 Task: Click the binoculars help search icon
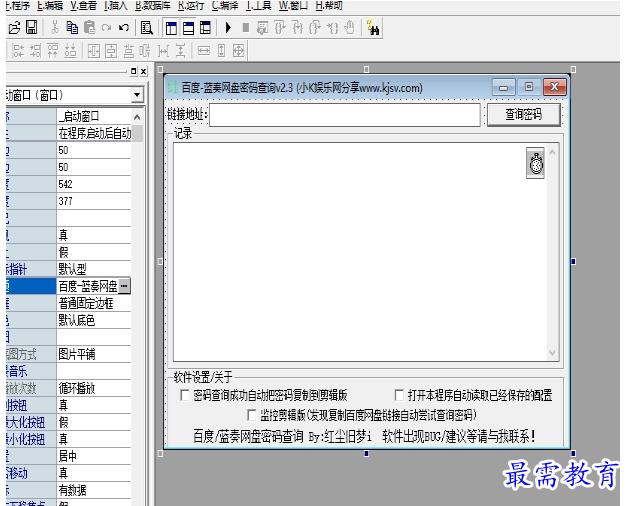point(373,28)
